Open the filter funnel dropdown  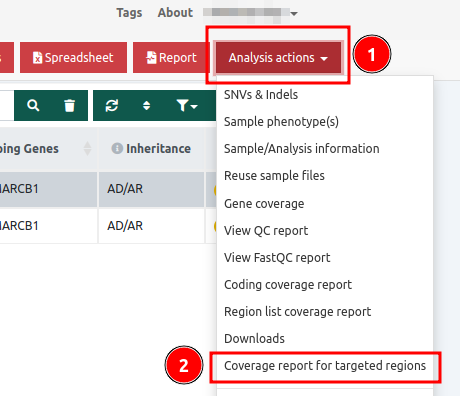(187, 106)
